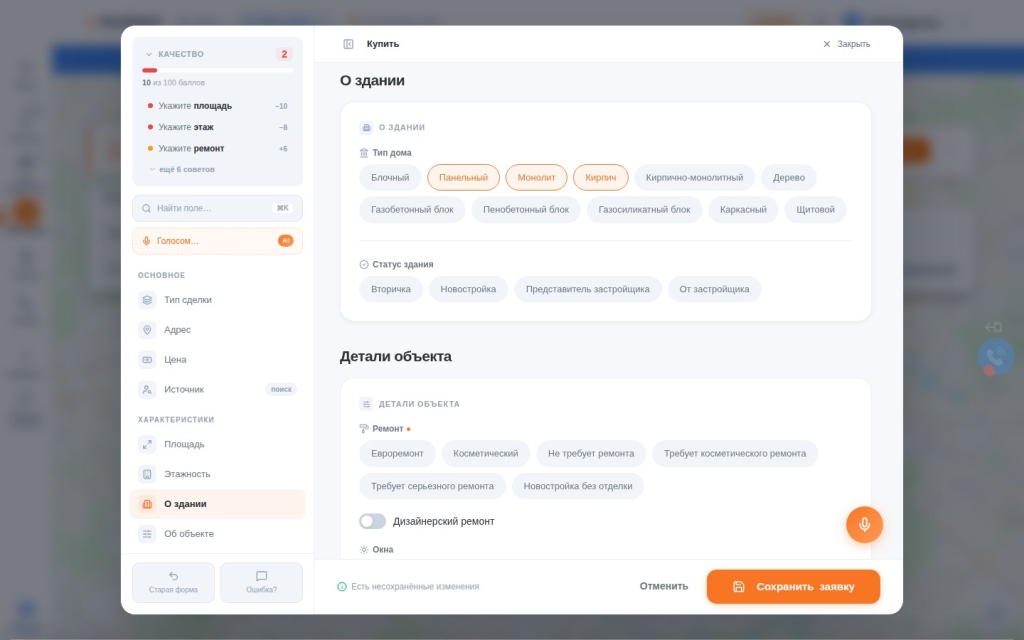
Task: Collapse the КАЧЕСТВО panel chevron
Action: (149, 54)
